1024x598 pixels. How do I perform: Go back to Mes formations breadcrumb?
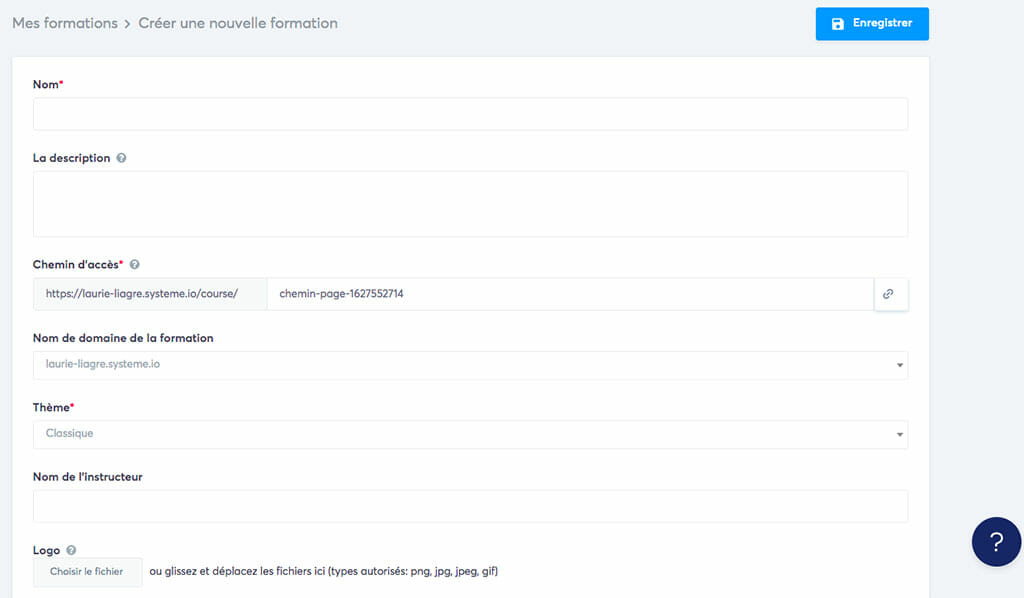click(x=65, y=23)
